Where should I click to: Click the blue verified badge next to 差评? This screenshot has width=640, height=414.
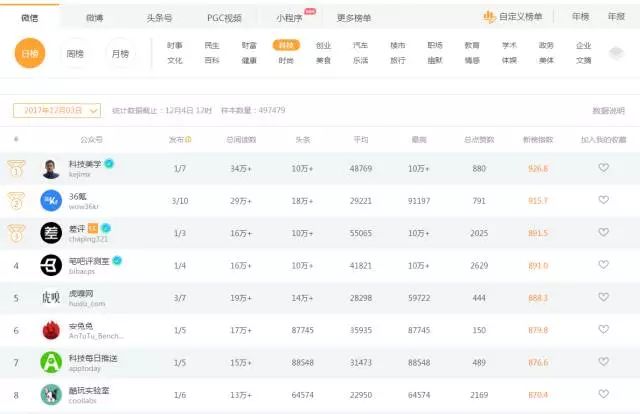[x=106, y=228]
